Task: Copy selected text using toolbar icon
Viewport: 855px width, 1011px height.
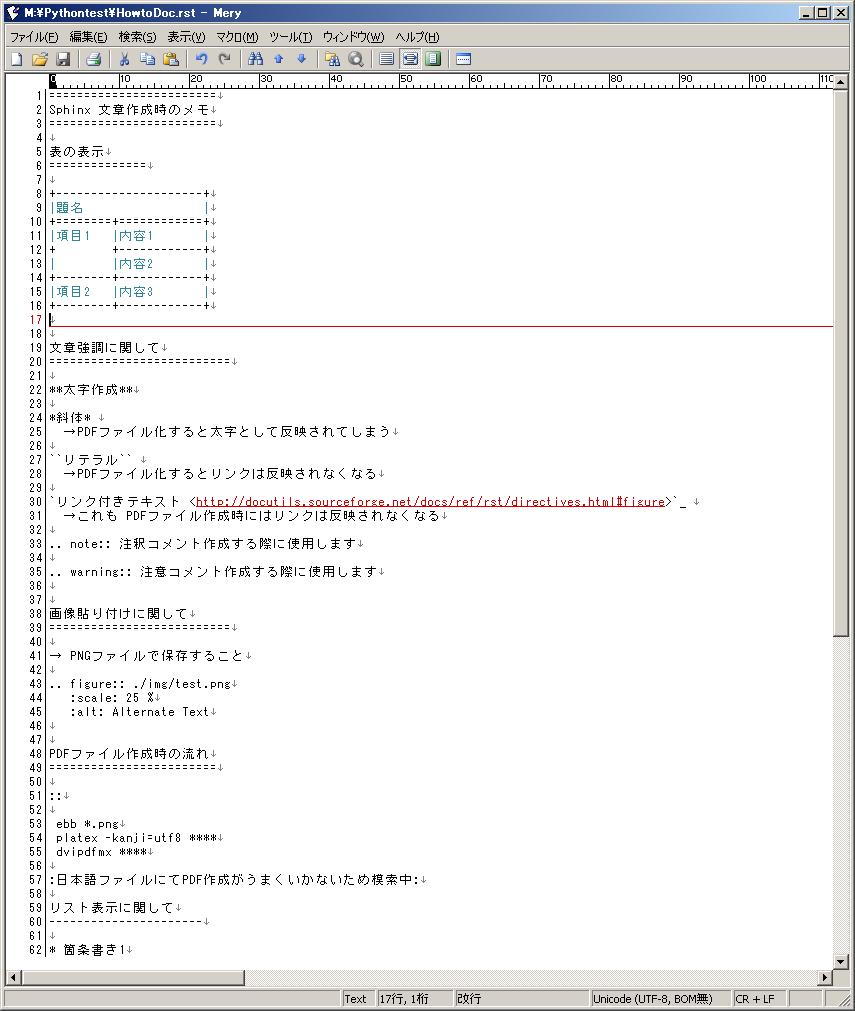Action: 148,59
